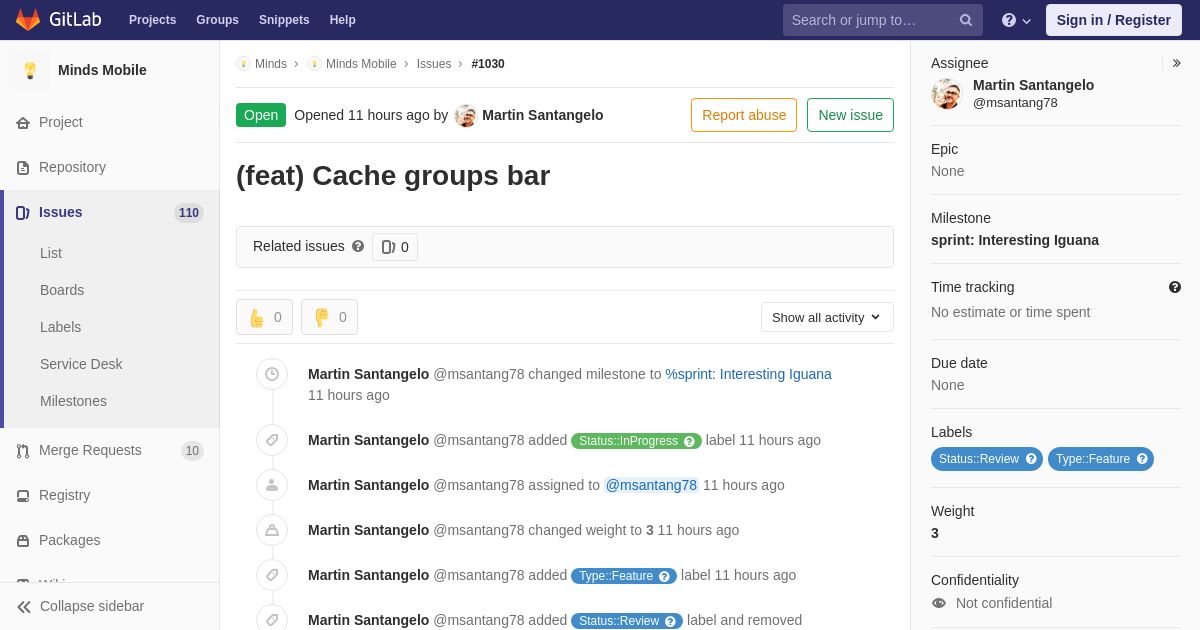
Task: Click the Issues count badge 110
Action: pyautogui.click(x=189, y=213)
